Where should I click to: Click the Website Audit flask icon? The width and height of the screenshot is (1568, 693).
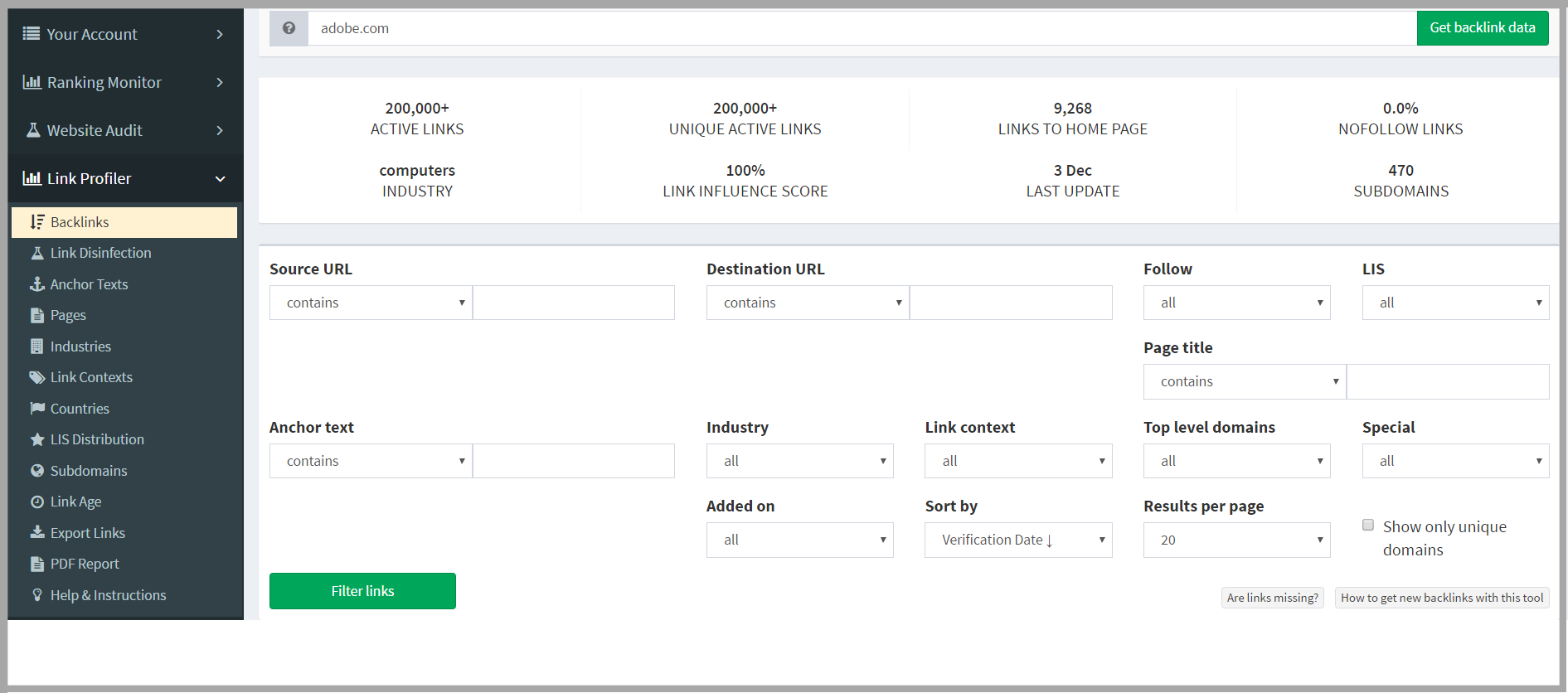coord(33,130)
